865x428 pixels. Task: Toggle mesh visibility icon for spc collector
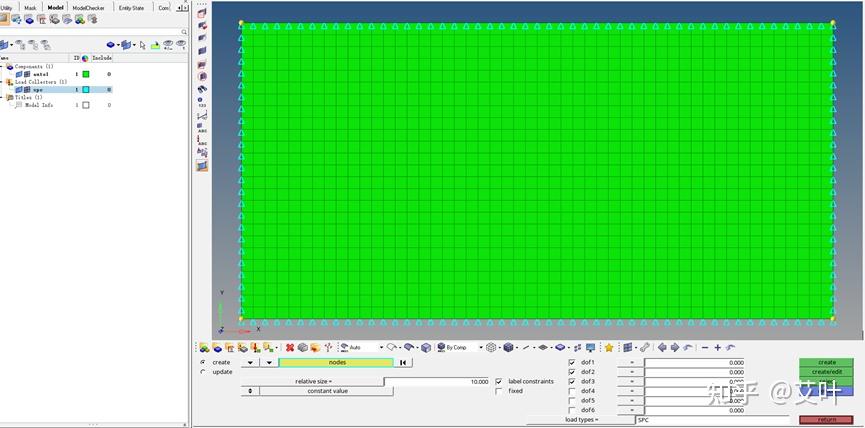[x=27, y=89]
